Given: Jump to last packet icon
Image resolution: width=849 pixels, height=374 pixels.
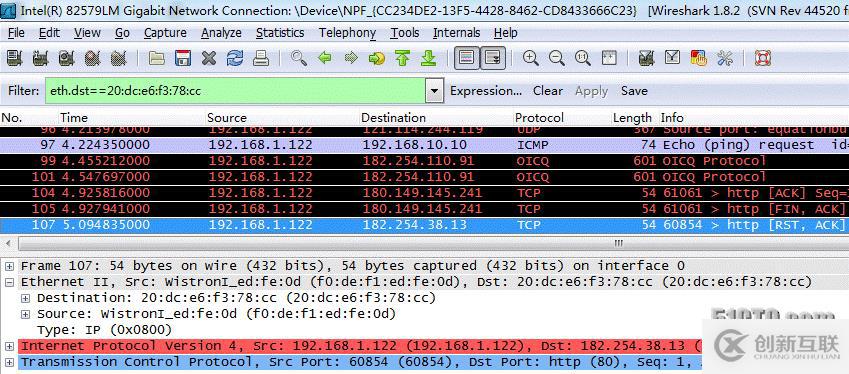Looking at the screenshot, I should (x=428, y=58).
